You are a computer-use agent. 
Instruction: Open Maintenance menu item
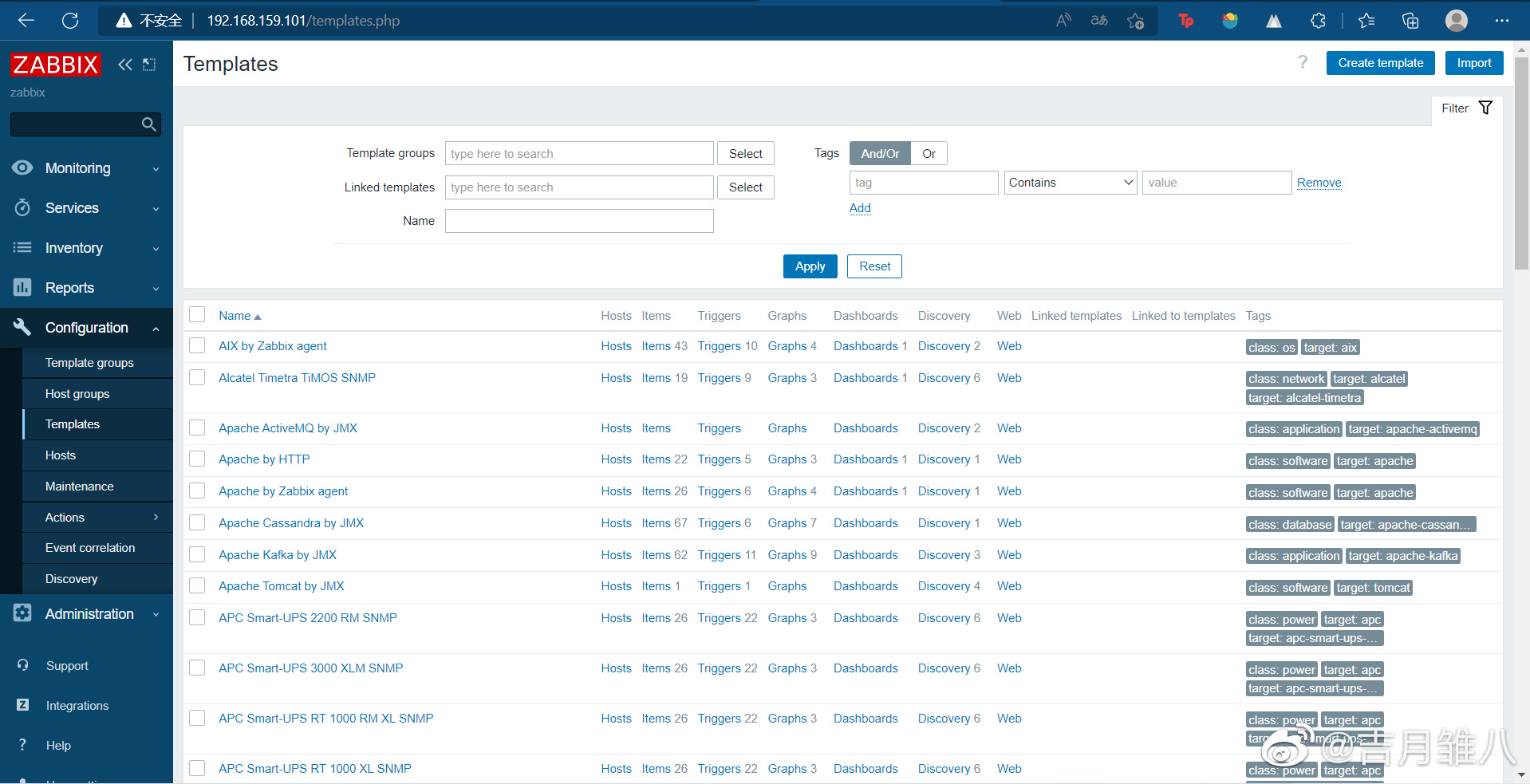coord(97,487)
